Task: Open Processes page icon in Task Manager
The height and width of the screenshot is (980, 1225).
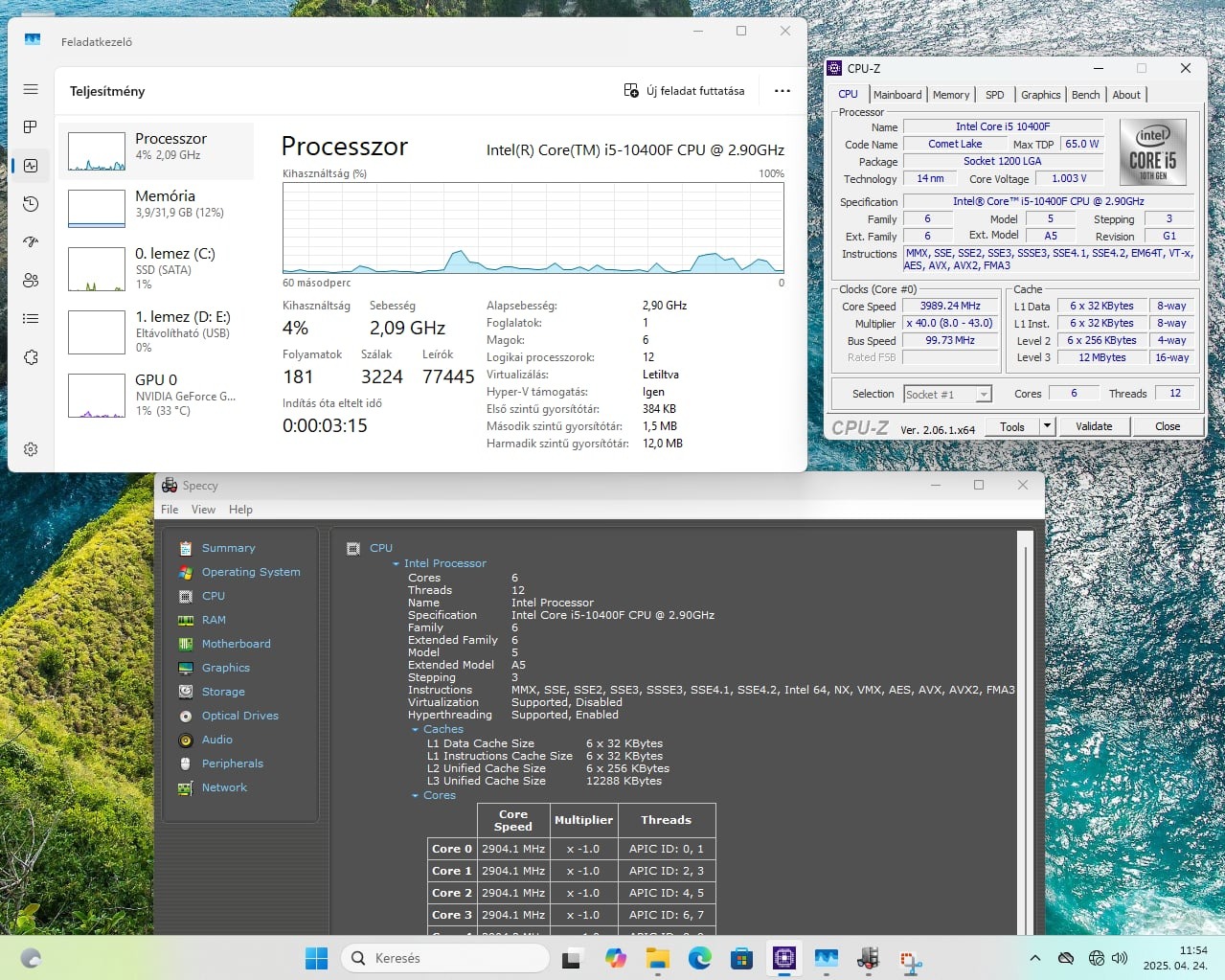Action: pos(31,126)
